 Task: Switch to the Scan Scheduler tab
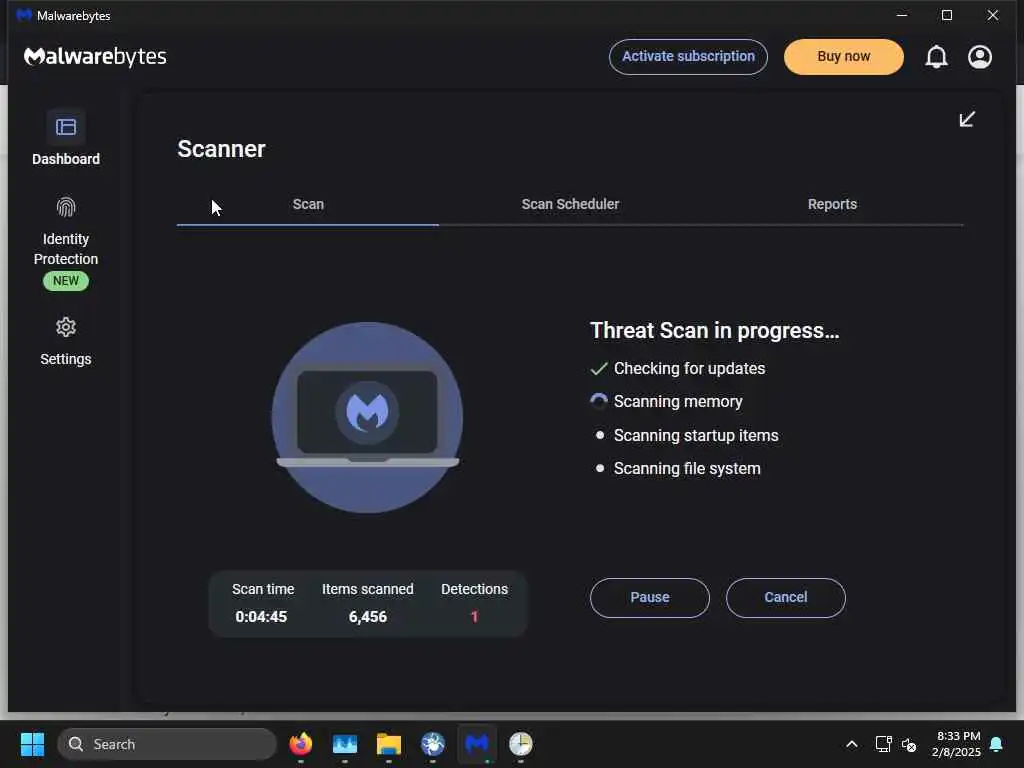coord(570,204)
